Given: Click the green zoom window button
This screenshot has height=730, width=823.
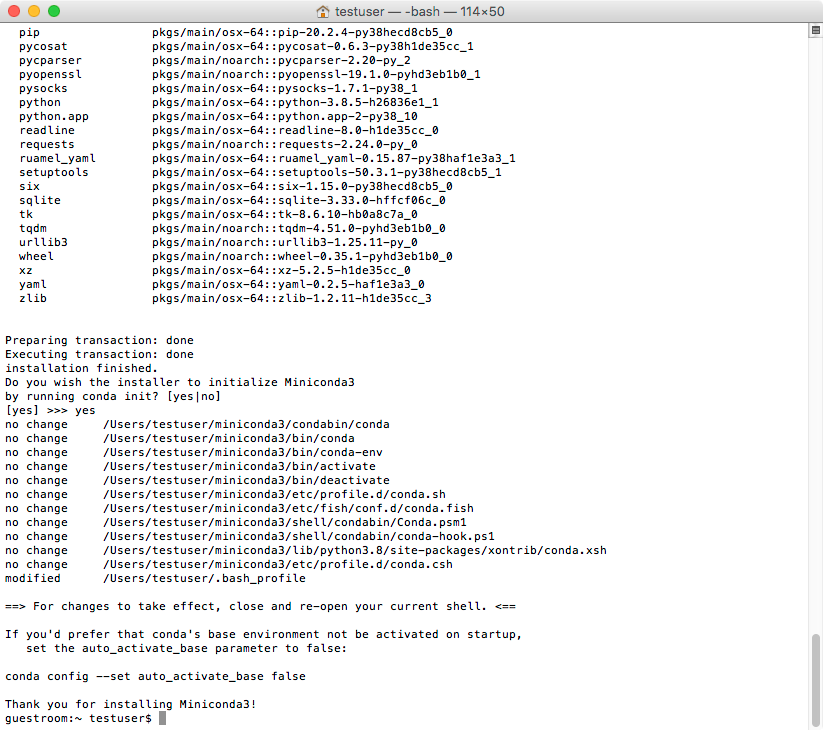Looking at the screenshot, I should click(x=54, y=11).
